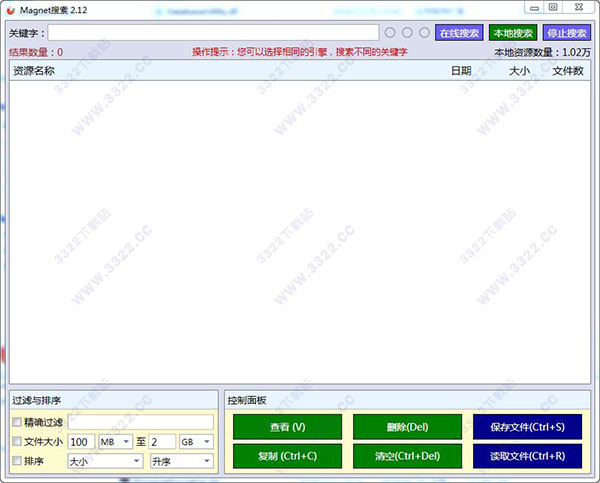
Task: Maximize the Magnet搜索 window
Action: [x=553, y=7]
